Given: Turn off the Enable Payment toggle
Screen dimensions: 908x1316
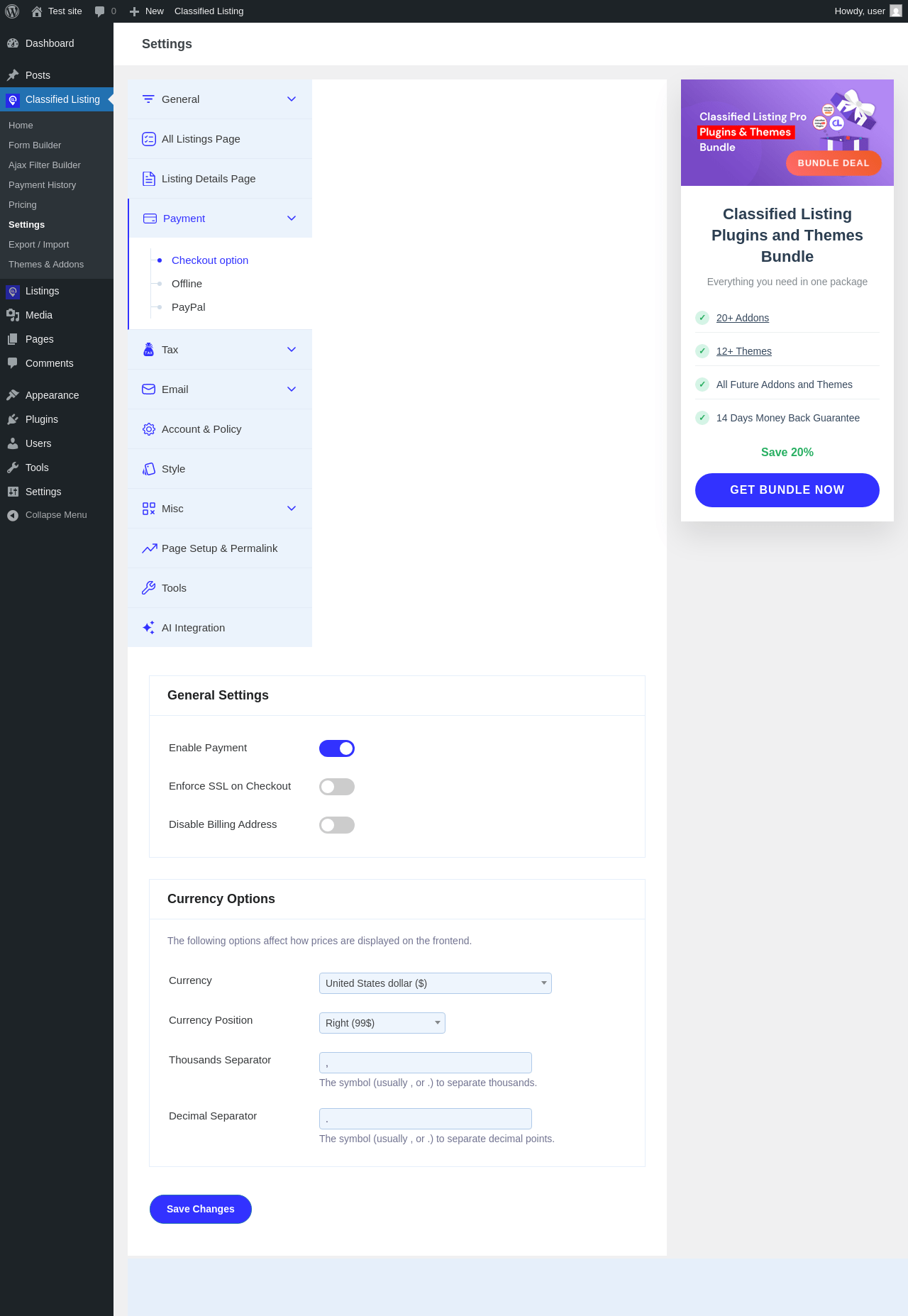Looking at the screenshot, I should coord(337,748).
